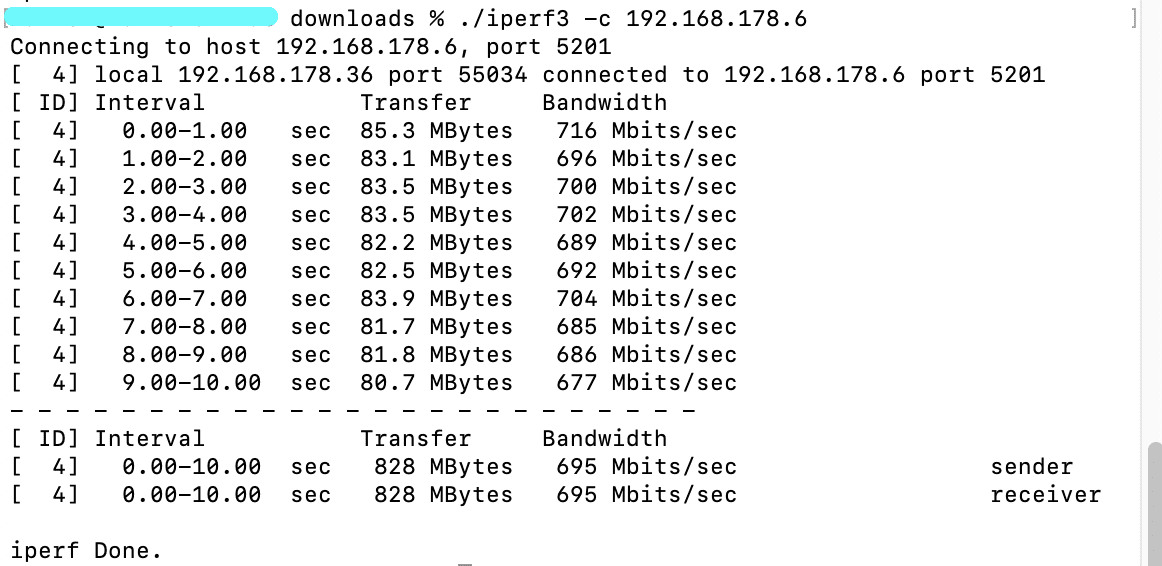Click the 192.168.178.6 address in the command
The width and height of the screenshot is (1162, 566).
[x=716, y=18]
